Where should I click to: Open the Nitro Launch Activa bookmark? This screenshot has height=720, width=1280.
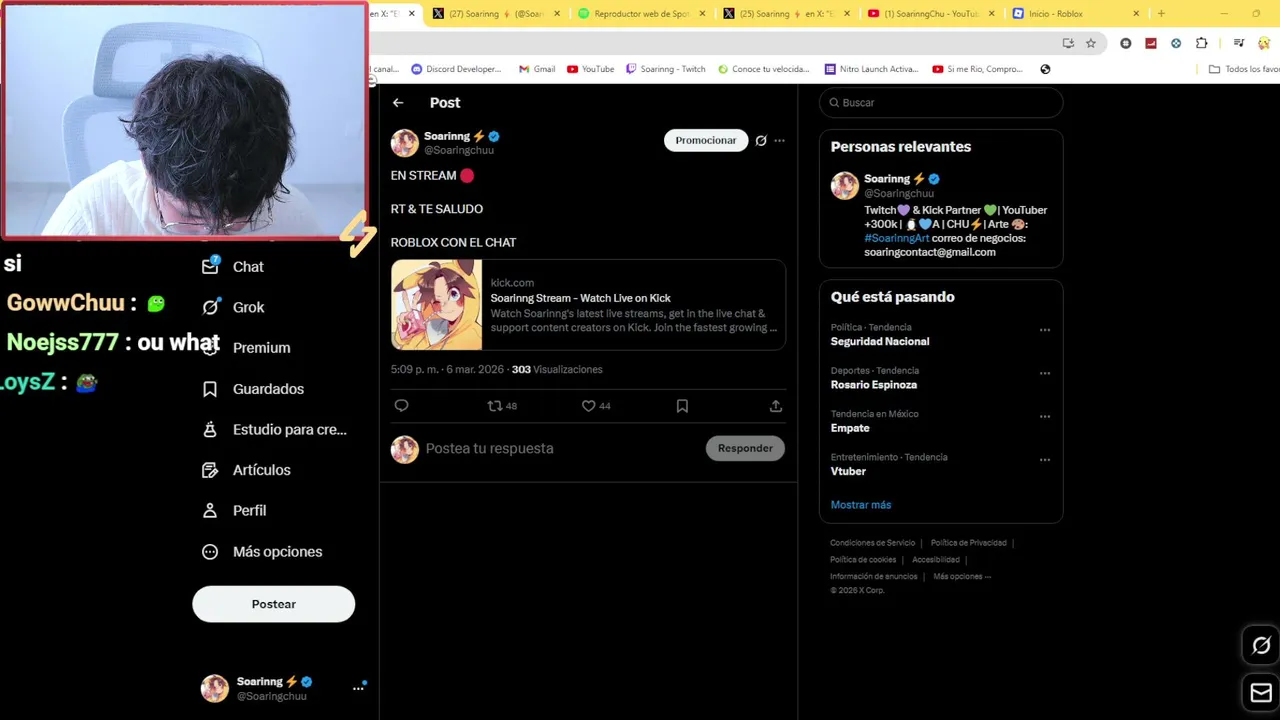click(x=871, y=69)
